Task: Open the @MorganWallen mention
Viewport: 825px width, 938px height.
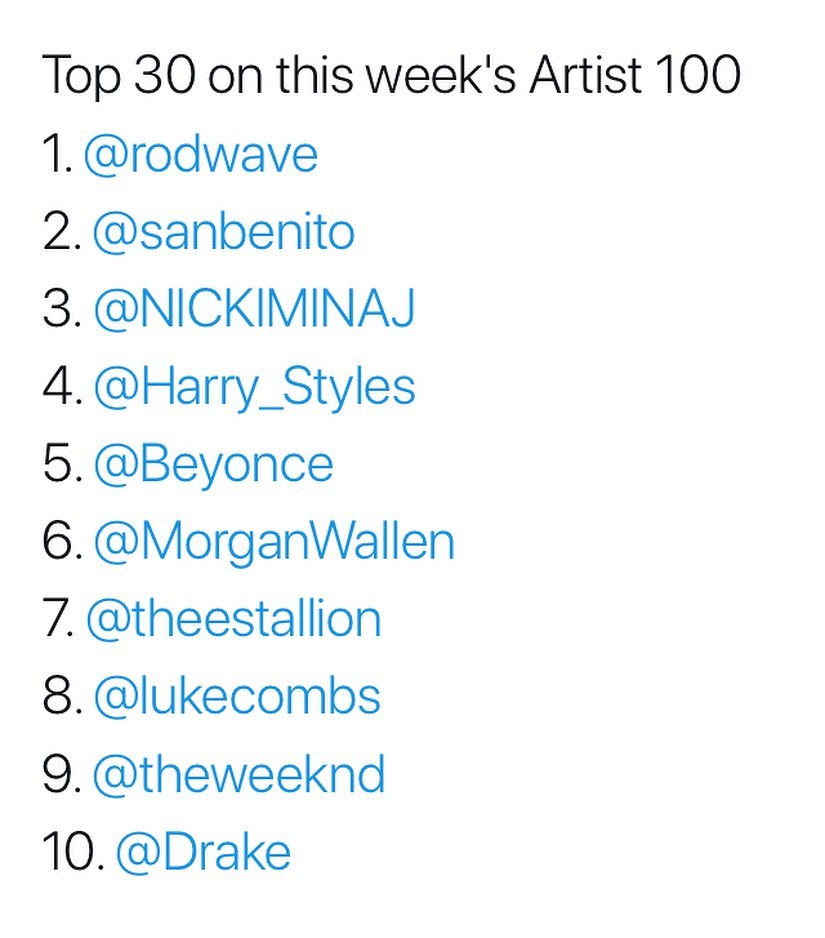Action: click(x=273, y=542)
